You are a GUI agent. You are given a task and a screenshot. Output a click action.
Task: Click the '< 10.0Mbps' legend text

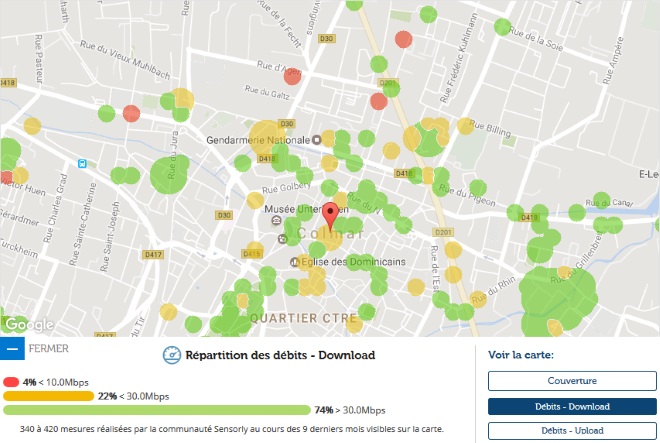point(64,382)
